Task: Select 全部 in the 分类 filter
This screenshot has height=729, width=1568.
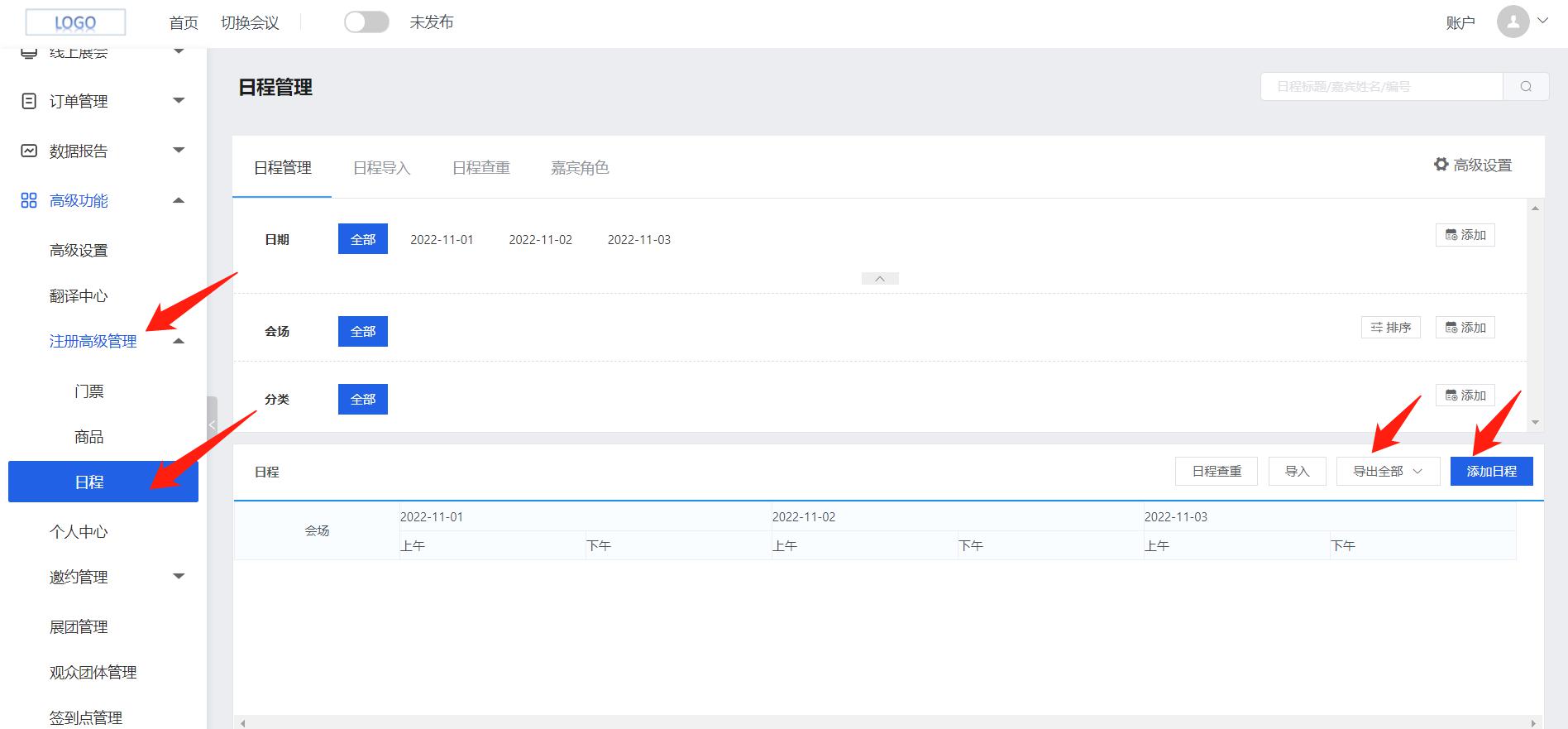Action: click(363, 399)
